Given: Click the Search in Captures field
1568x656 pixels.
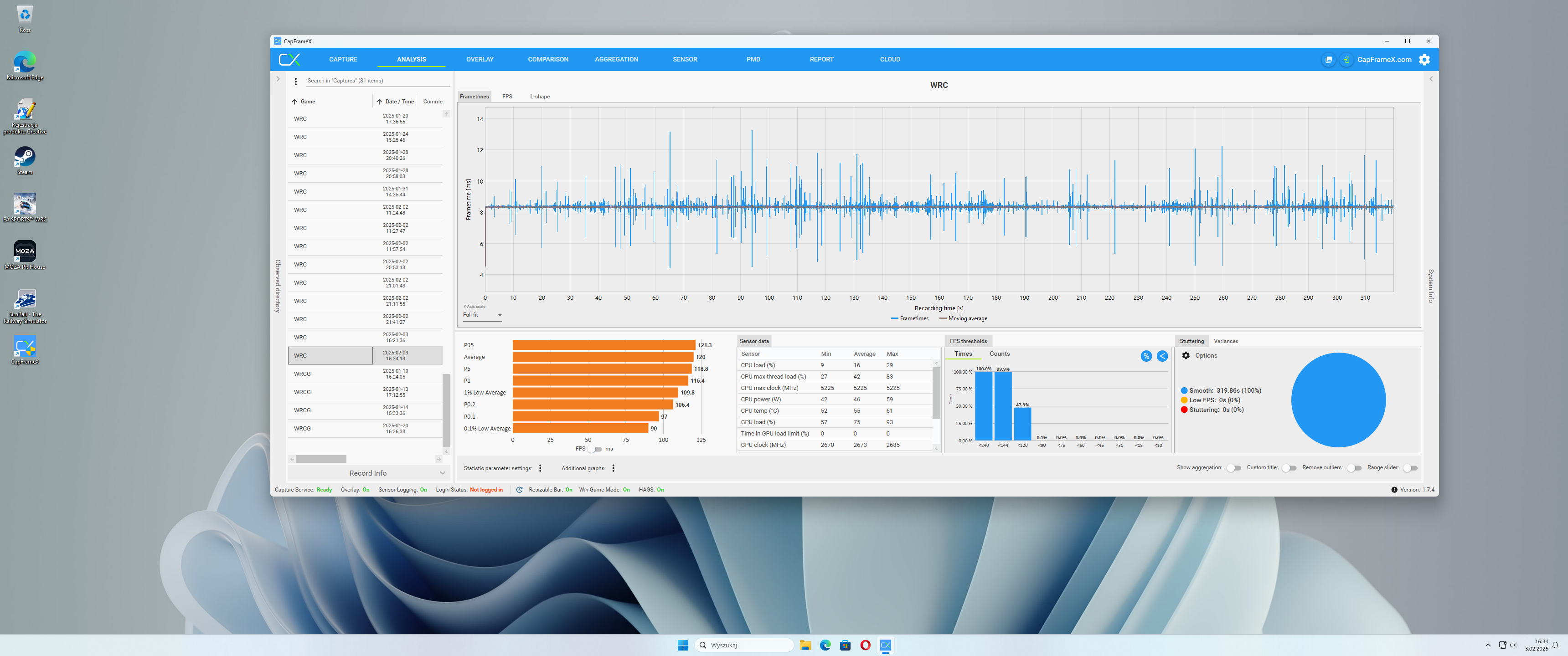Looking at the screenshot, I should [377, 80].
